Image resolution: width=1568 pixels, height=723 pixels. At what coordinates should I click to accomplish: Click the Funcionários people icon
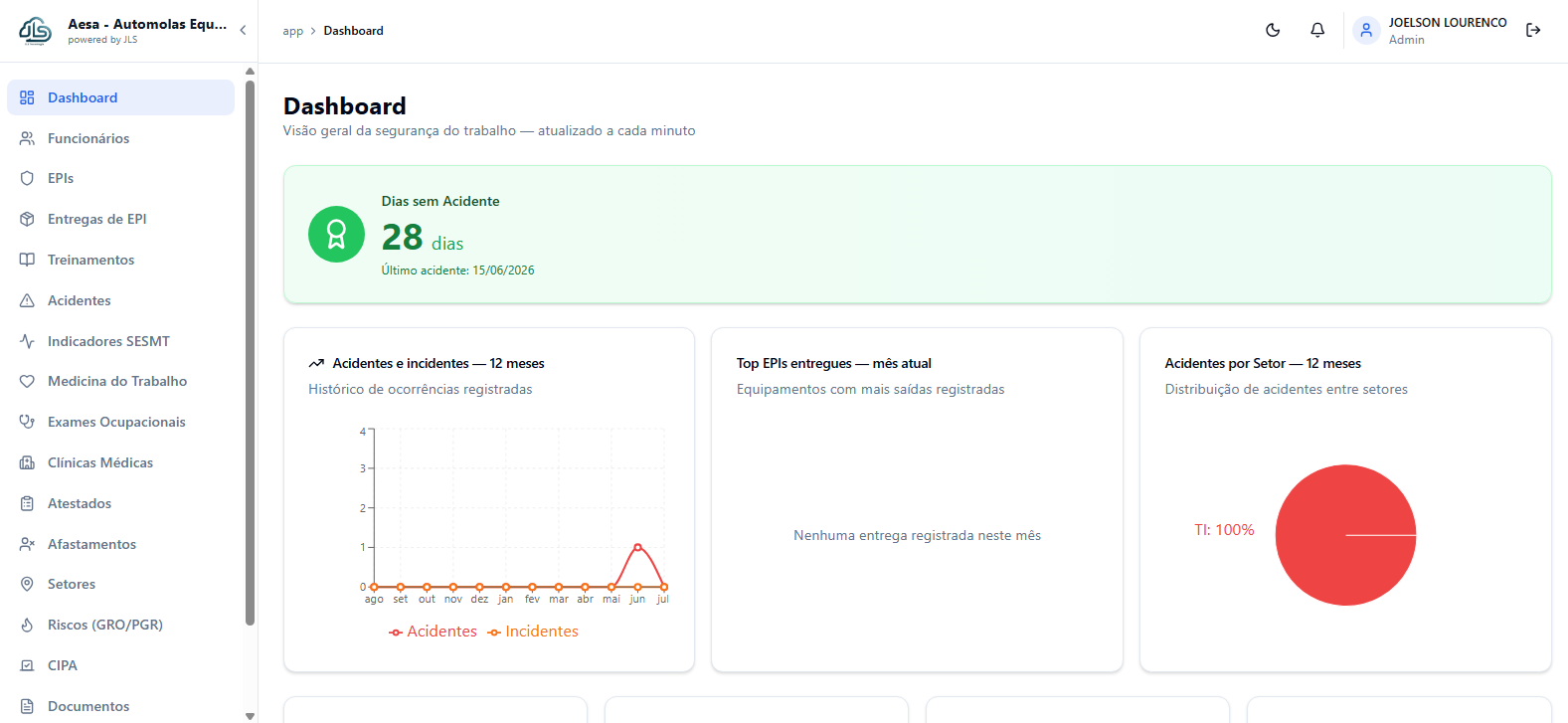click(x=27, y=138)
